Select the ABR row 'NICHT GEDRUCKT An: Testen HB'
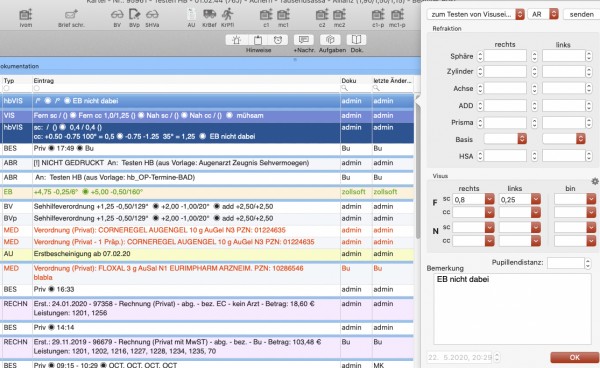This screenshot has width=600, height=368. tap(207, 163)
